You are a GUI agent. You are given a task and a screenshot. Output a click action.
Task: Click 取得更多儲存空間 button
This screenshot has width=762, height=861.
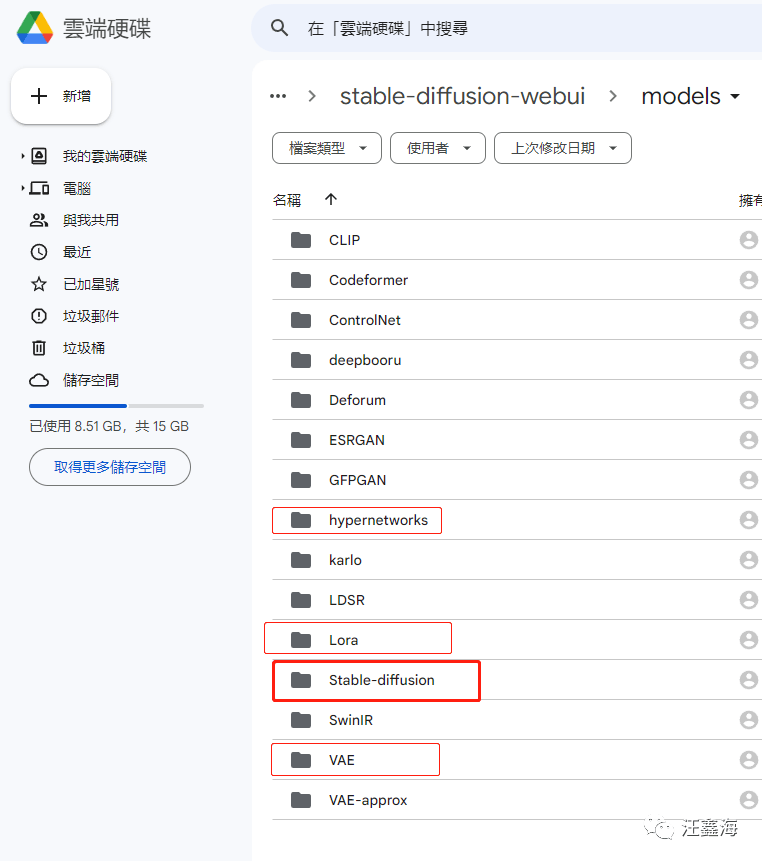click(110, 467)
